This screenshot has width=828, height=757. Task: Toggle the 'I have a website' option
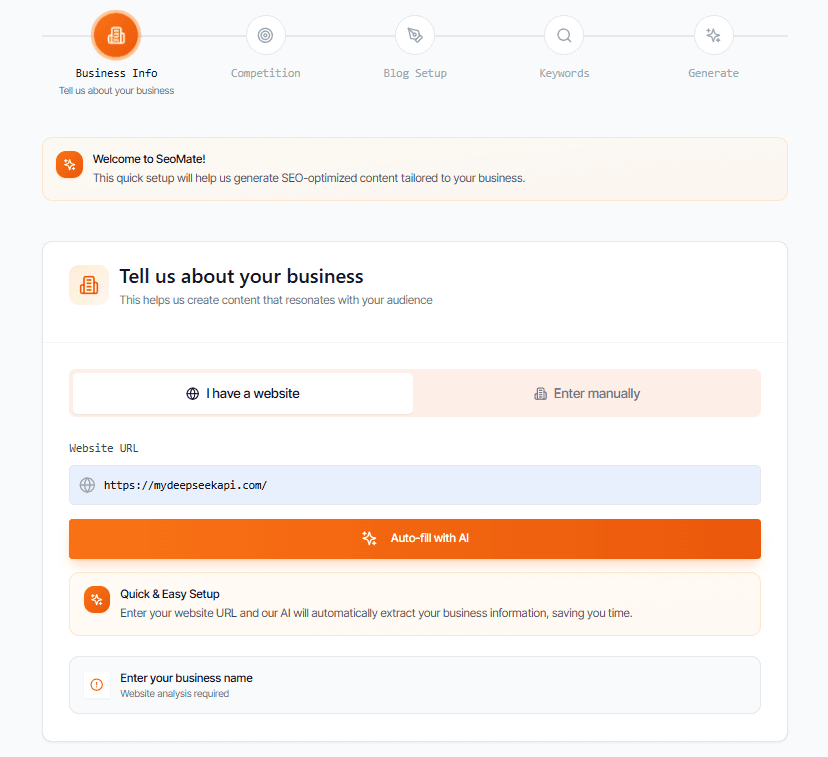(x=241, y=393)
